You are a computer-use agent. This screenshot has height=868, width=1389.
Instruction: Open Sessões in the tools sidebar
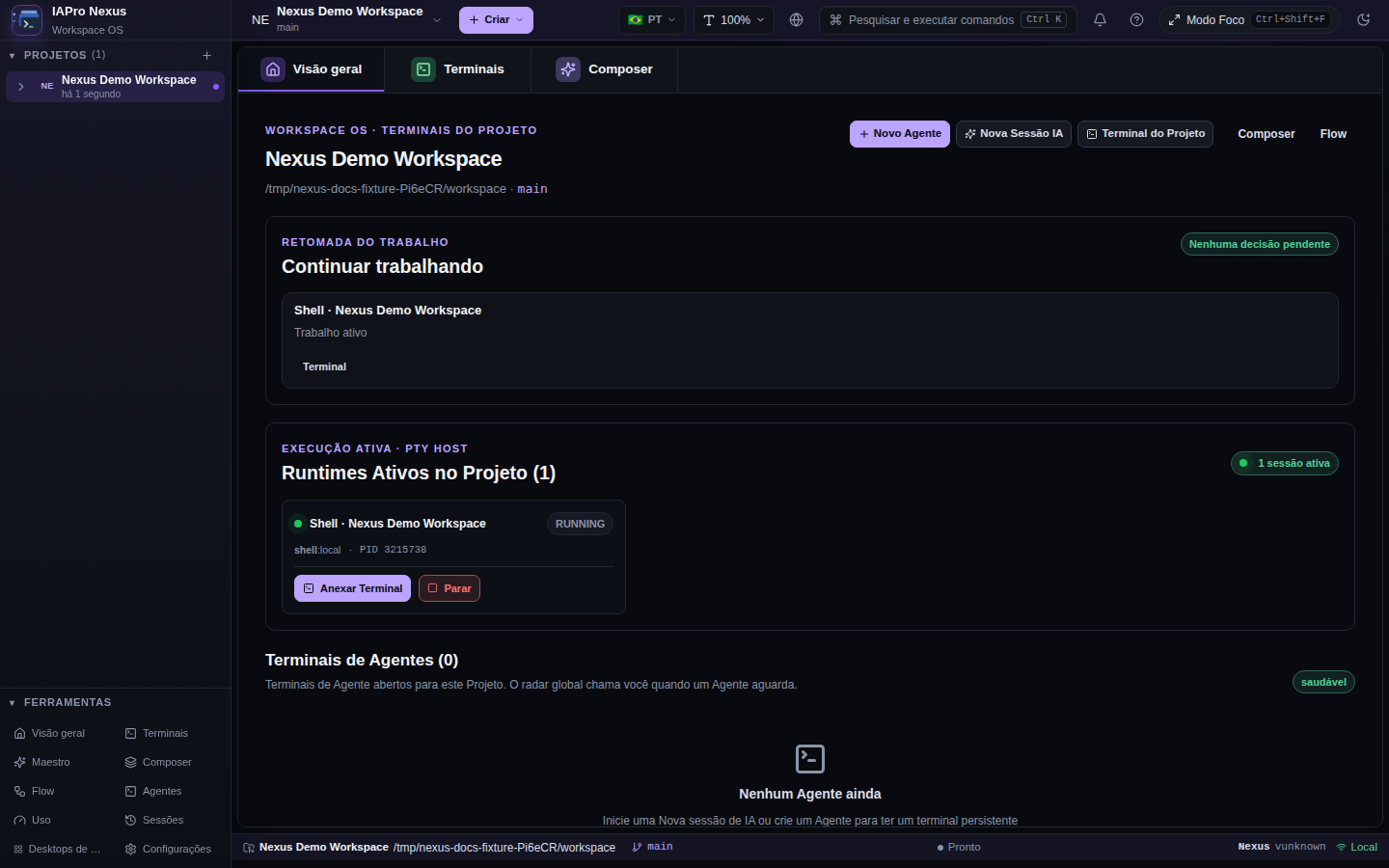[154, 820]
